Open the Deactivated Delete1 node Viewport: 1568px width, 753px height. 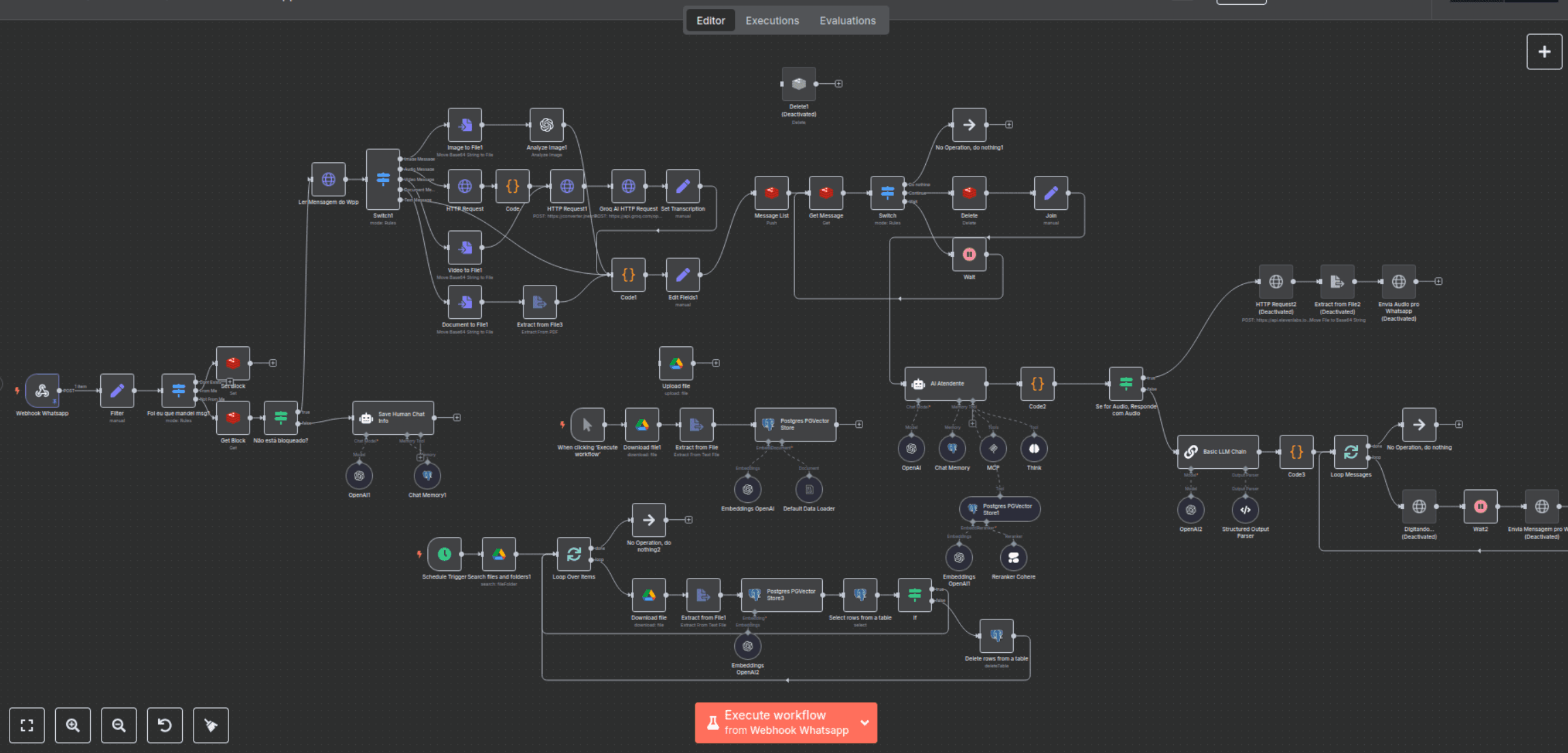tap(799, 84)
